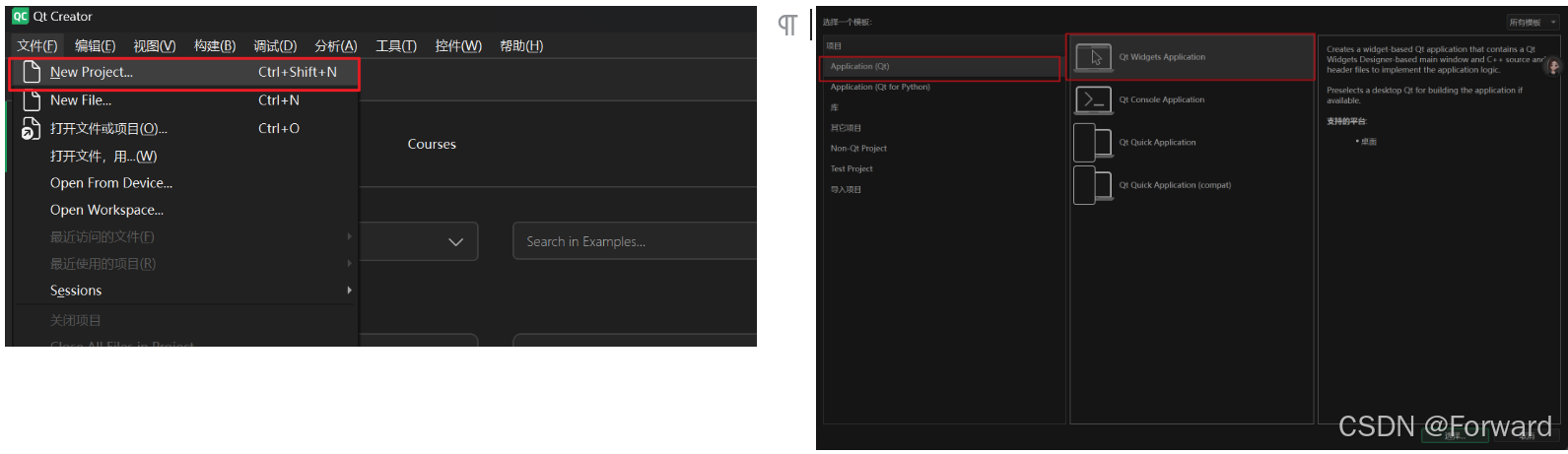This screenshot has height=454, width=1568.
Task: Open the 构建(B) menu
Action: coord(215,45)
